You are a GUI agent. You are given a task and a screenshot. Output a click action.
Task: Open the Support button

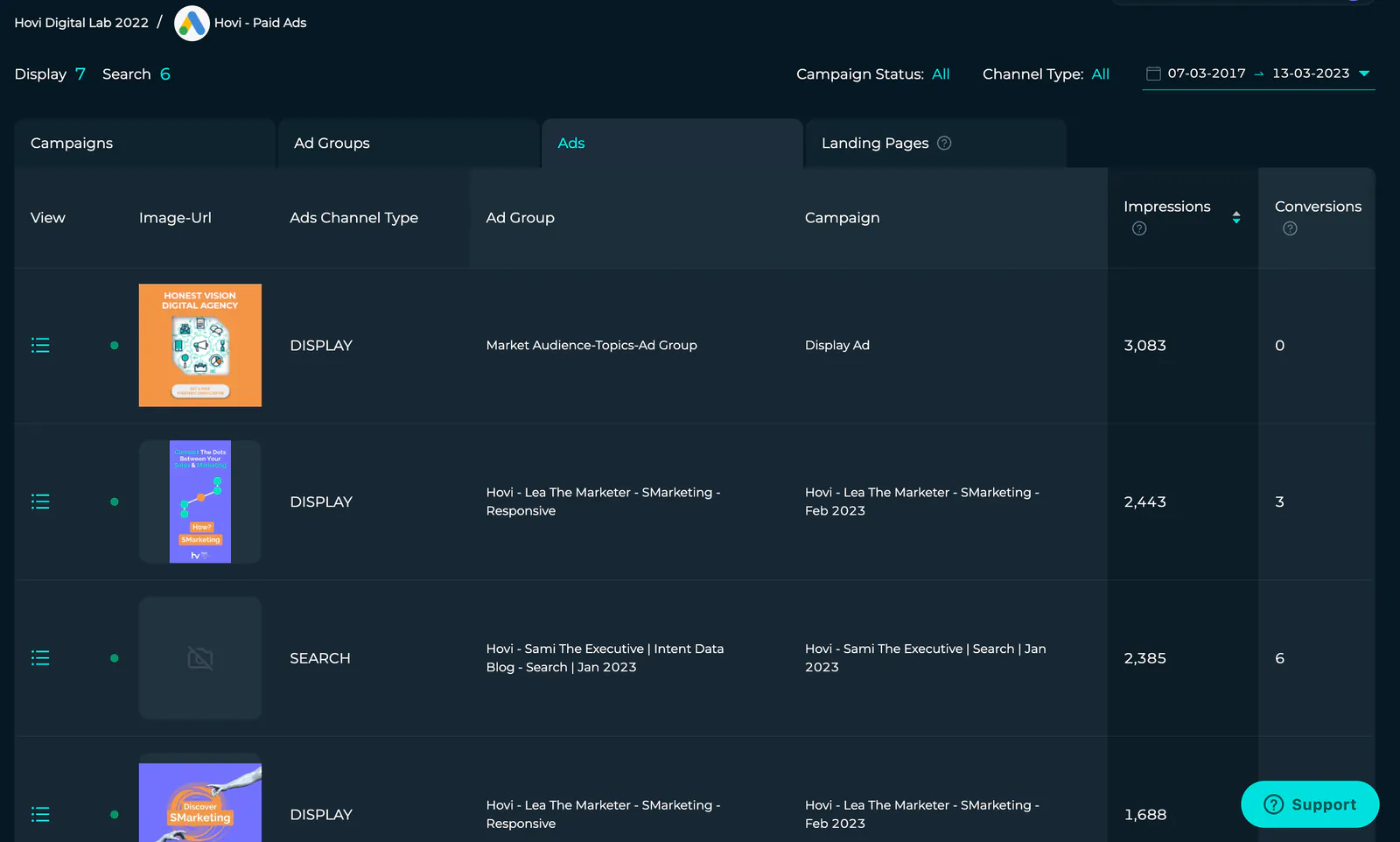pyautogui.click(x=1310, y=804)
